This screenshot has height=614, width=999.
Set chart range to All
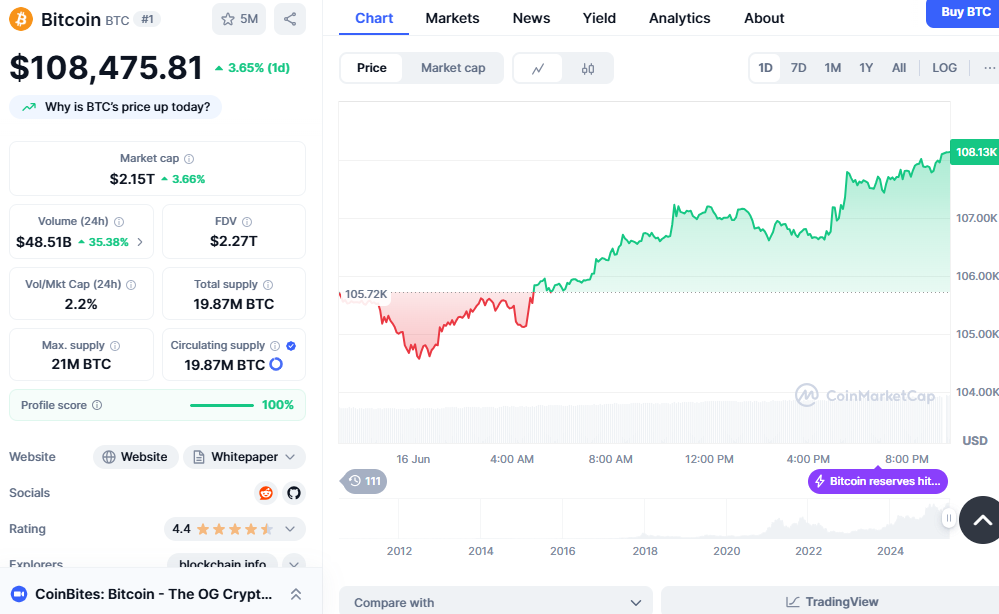coord(899,68)
